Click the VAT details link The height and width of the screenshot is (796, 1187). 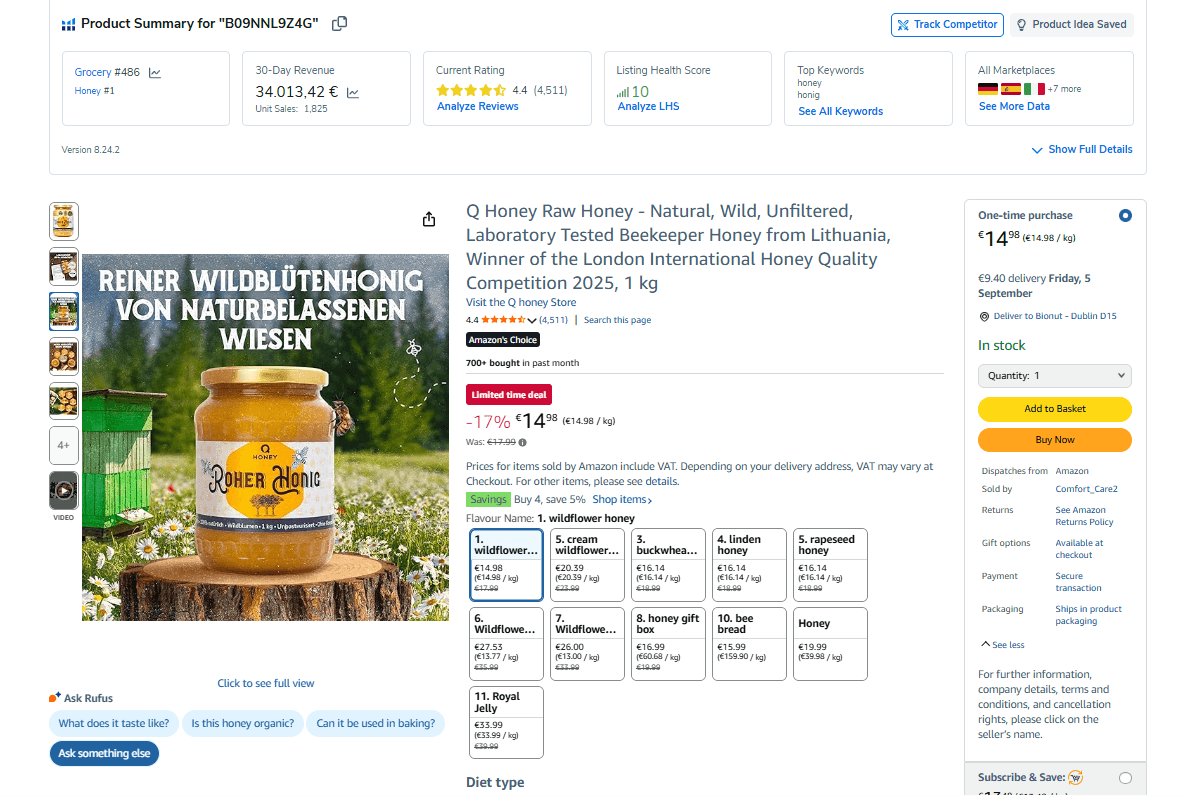(x=662, y=482)
